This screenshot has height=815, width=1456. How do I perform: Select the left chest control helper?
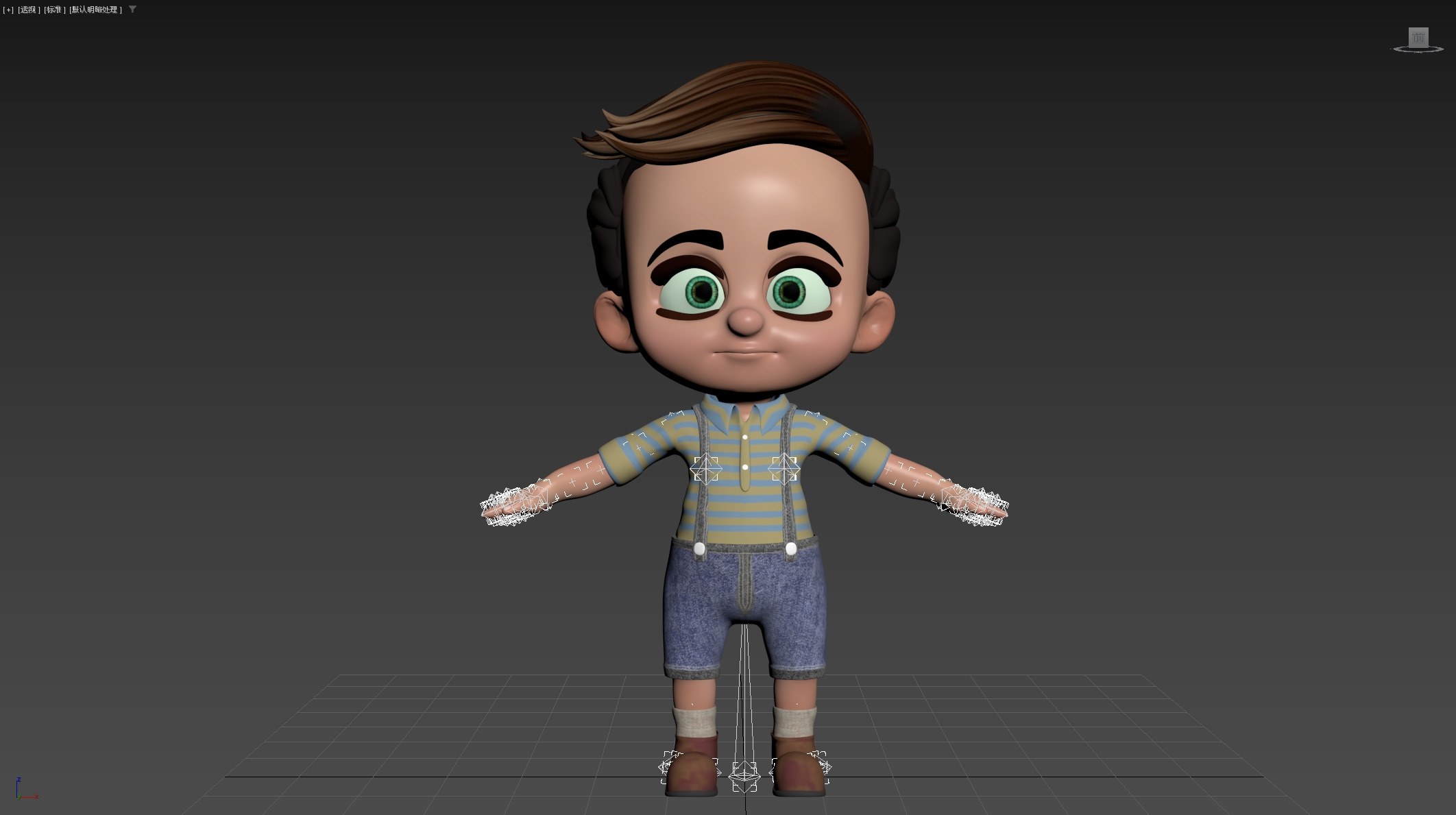coord(706,470)
